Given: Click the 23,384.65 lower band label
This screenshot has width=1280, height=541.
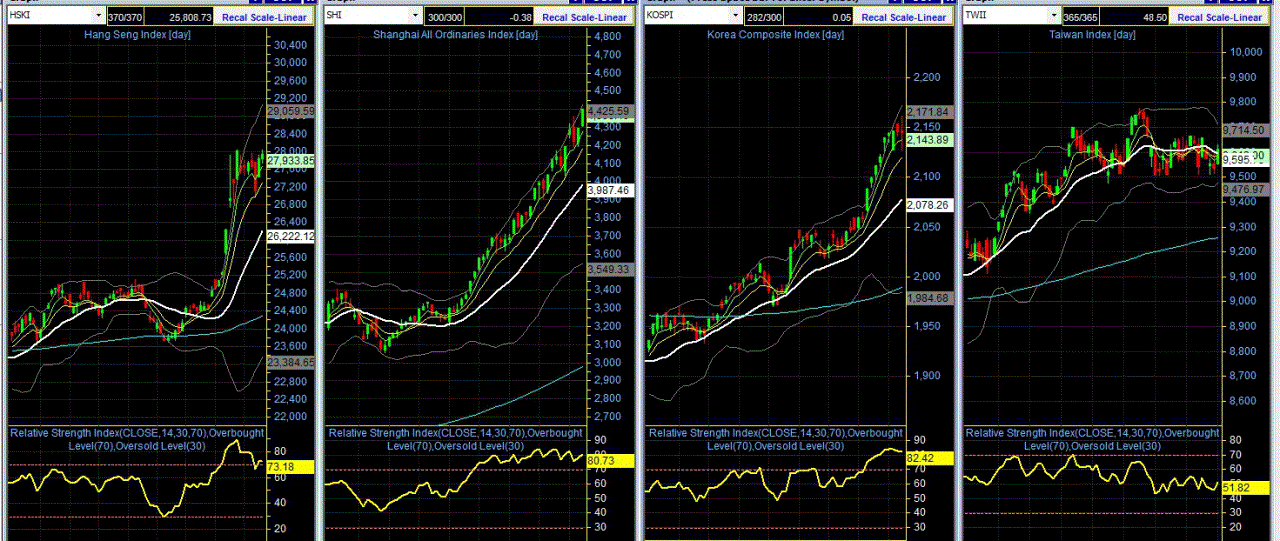Looking at the screenshot, I should tap(290, 363).
